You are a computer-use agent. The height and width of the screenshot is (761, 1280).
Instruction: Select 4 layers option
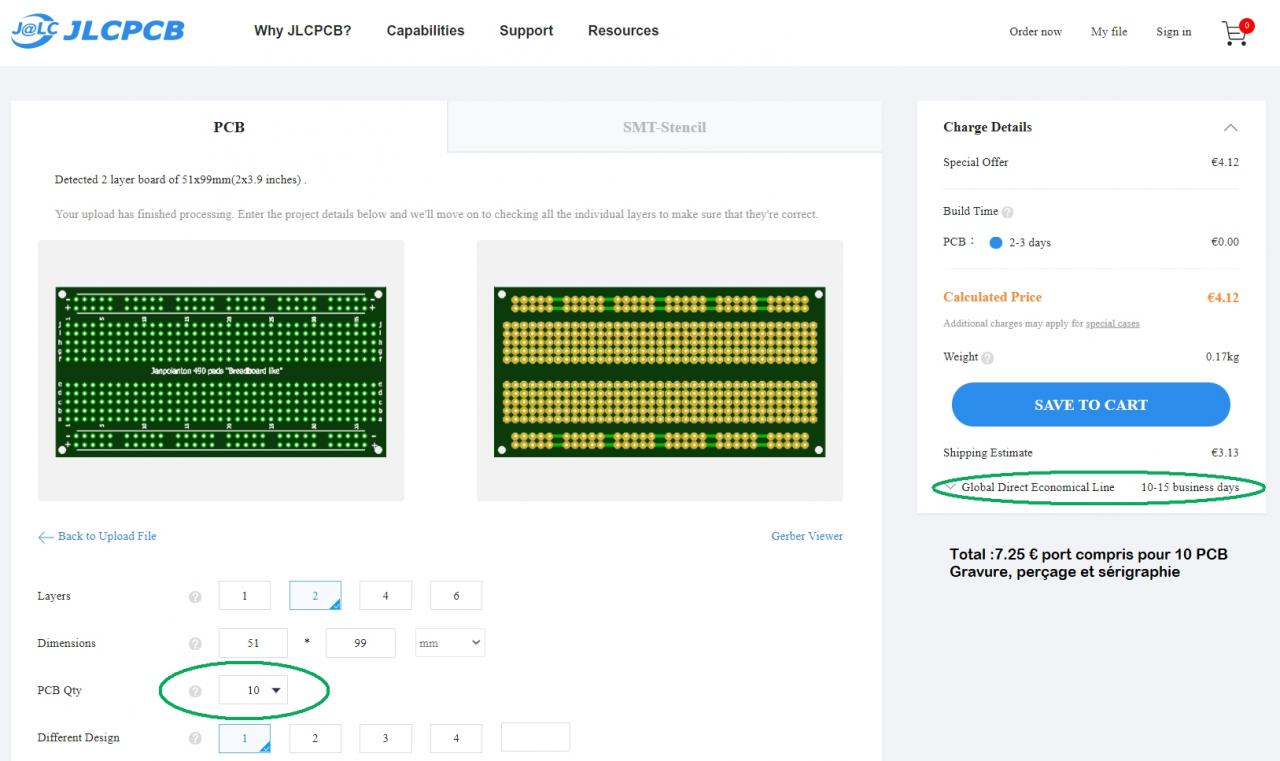[x=385, y=596]
